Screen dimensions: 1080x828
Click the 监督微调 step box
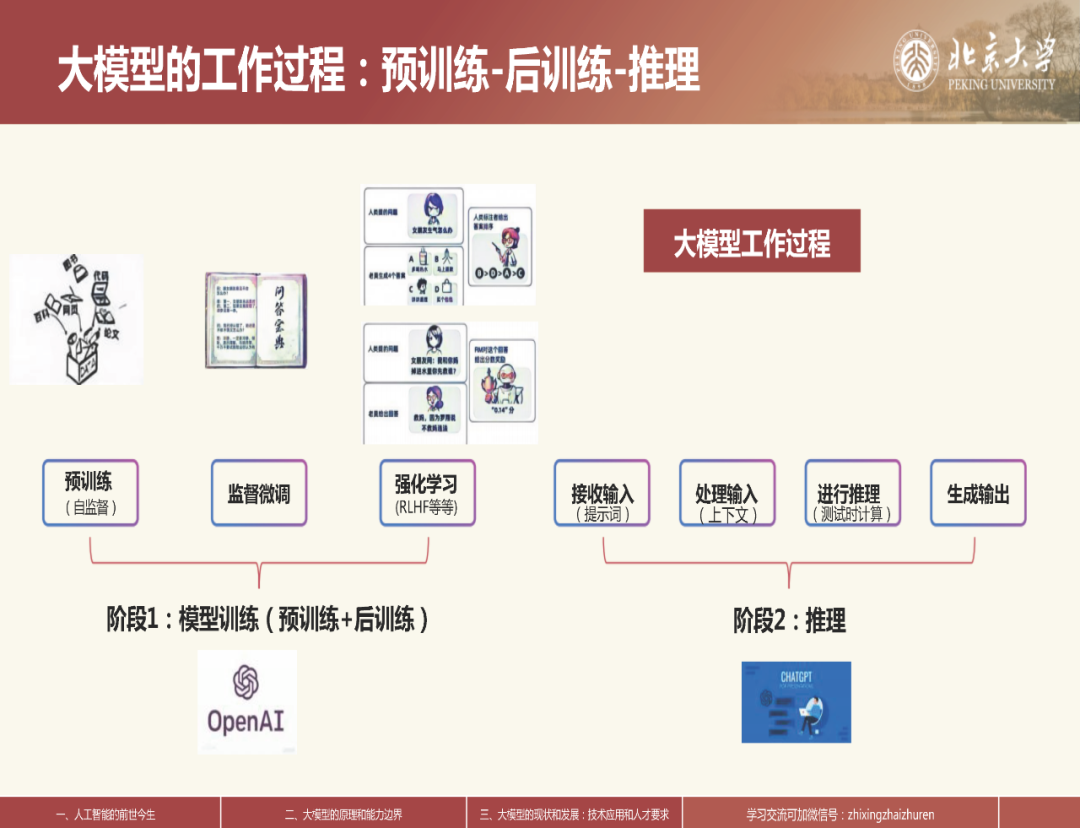259,493
